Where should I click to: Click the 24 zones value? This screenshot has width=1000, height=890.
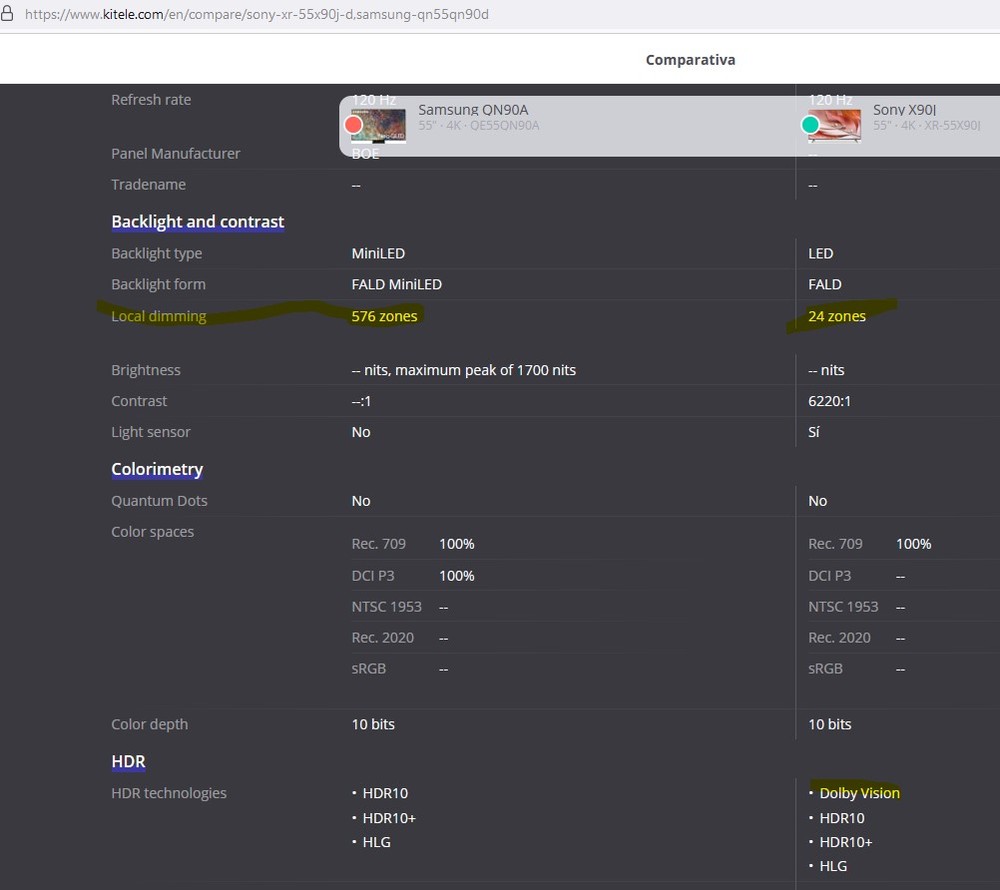tap(837, 316)
